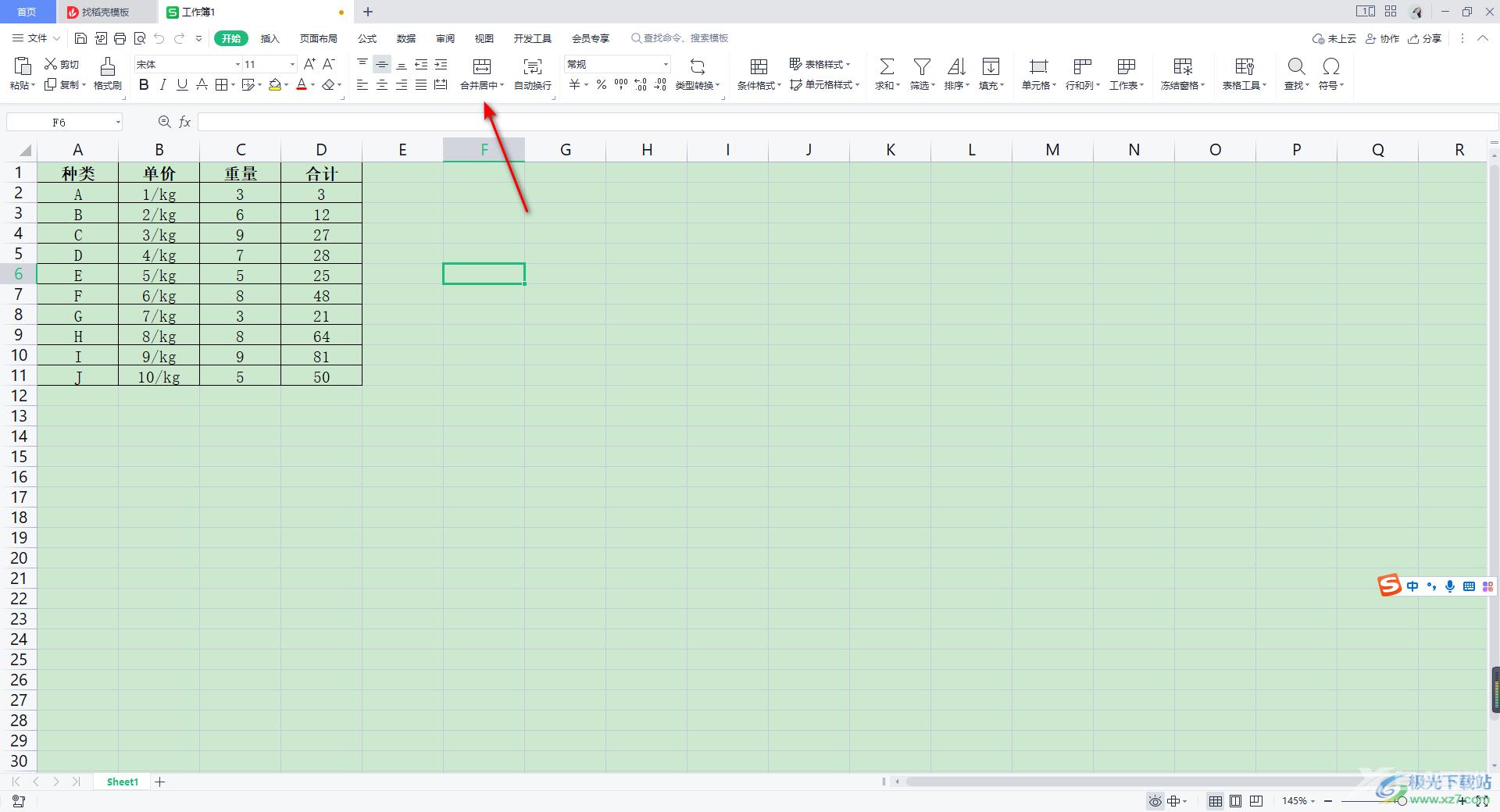
Task: Switch to the 页面布局 Page Layout tab
Action: point(318,38)
